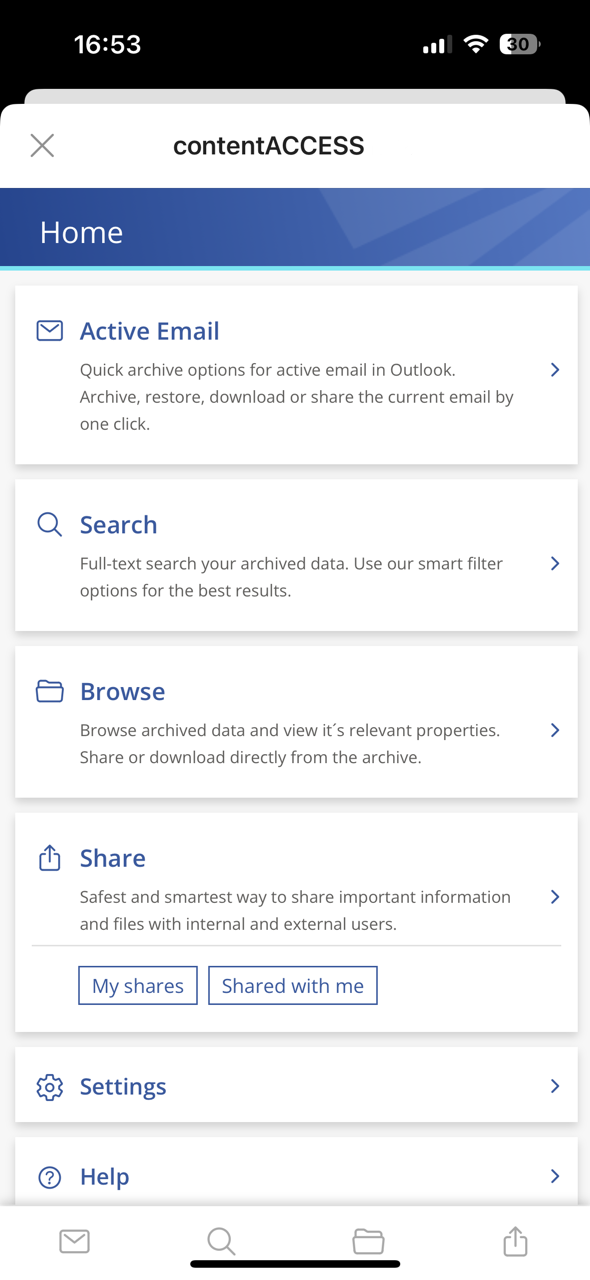Click the Wi-Fi icon in the status bar
590x1280 pixels.
pos(475,44)
